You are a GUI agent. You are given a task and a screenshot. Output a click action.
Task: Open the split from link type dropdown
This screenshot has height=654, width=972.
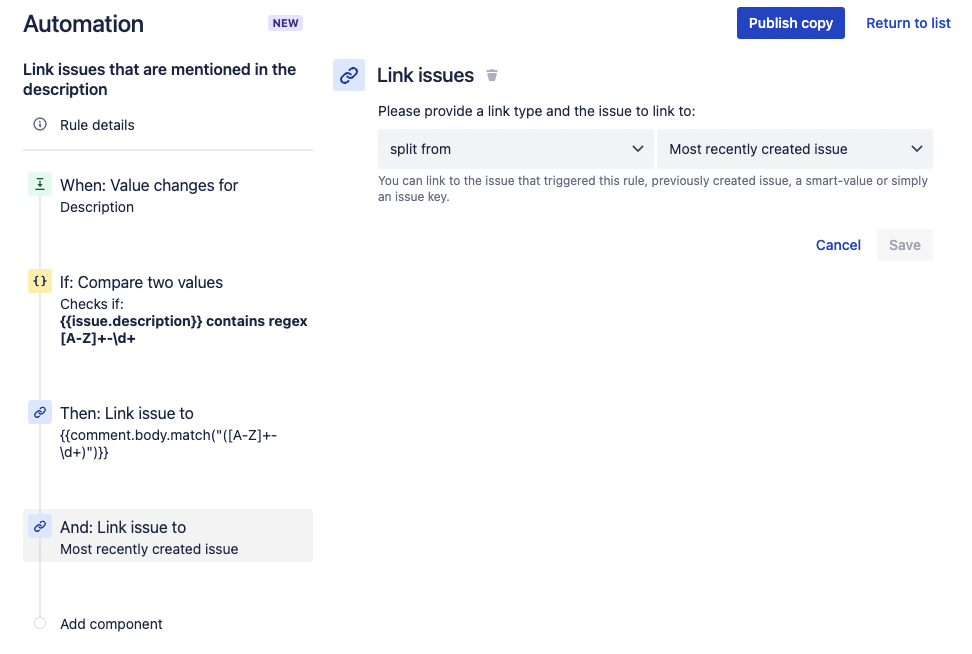coord(515,148)
